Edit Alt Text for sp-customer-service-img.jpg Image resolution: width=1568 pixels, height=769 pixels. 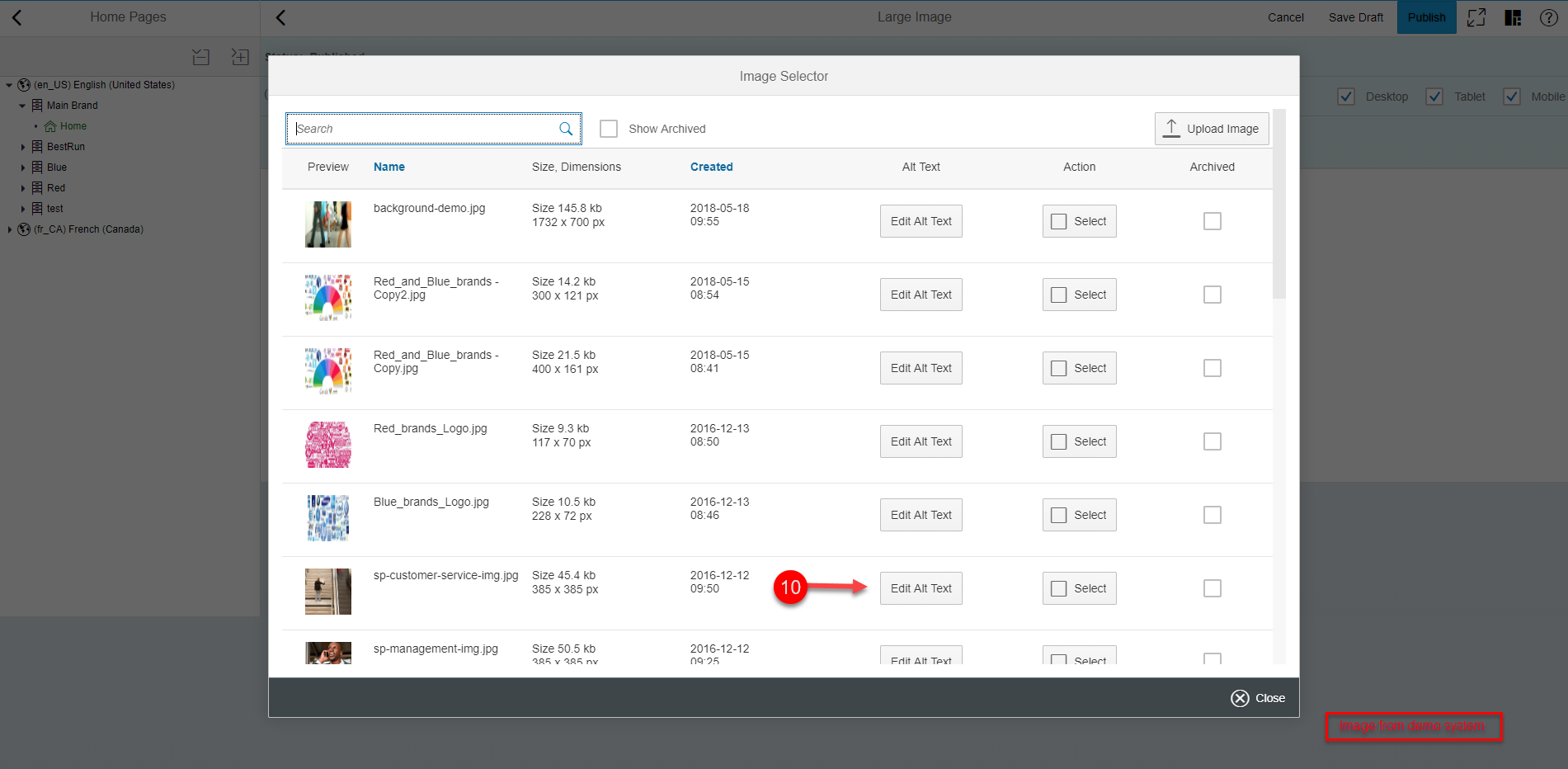pyautogui.click(x=921, y=588)
